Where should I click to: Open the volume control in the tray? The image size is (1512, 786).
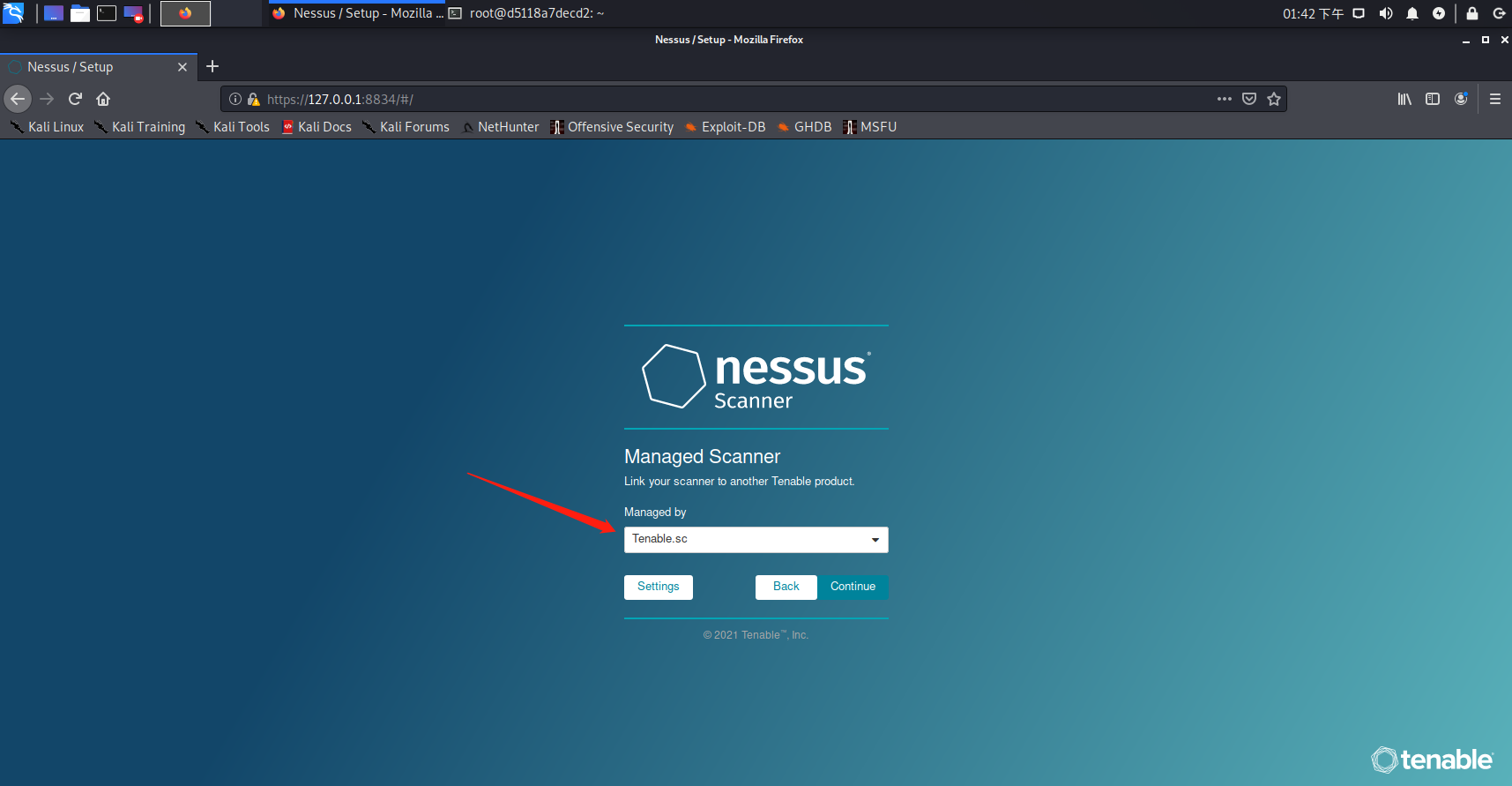tap(1386, 13)
